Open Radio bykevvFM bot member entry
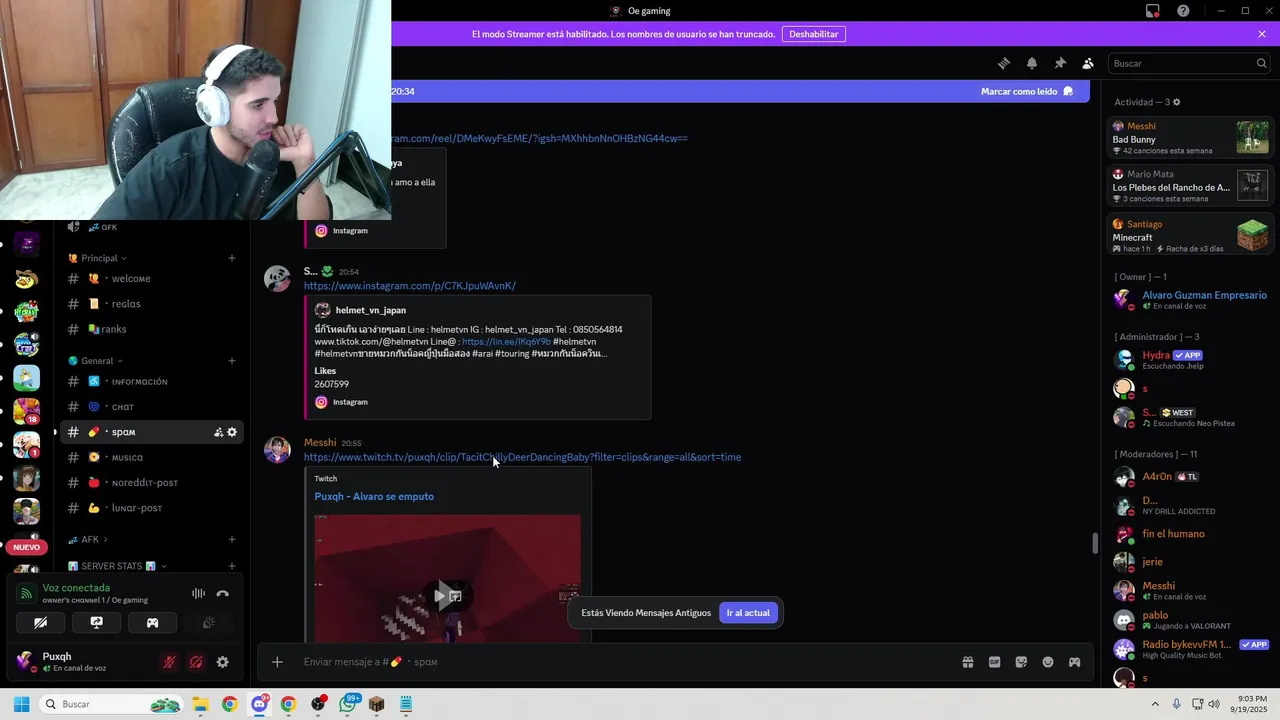Viewport: 1280px width, 720px height. pos(1190,649)
